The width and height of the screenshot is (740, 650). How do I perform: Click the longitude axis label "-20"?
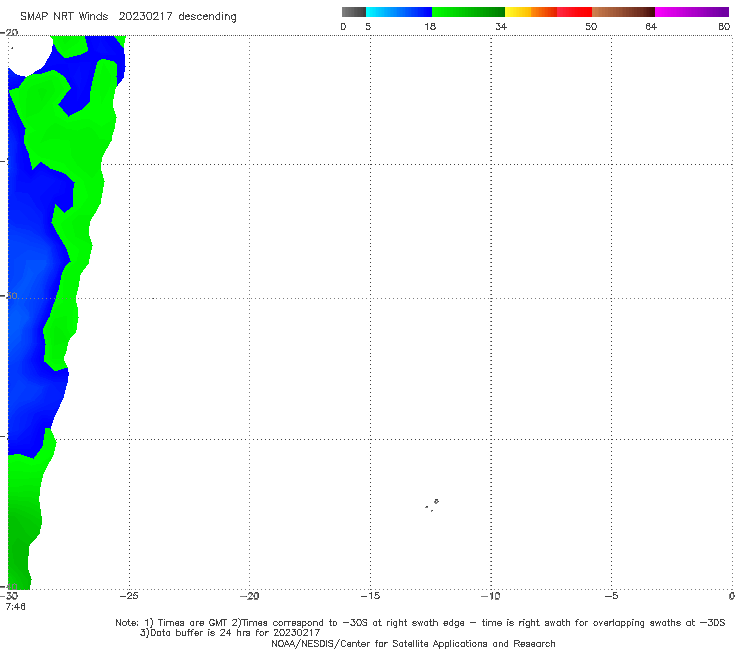[x=250, y=596]
